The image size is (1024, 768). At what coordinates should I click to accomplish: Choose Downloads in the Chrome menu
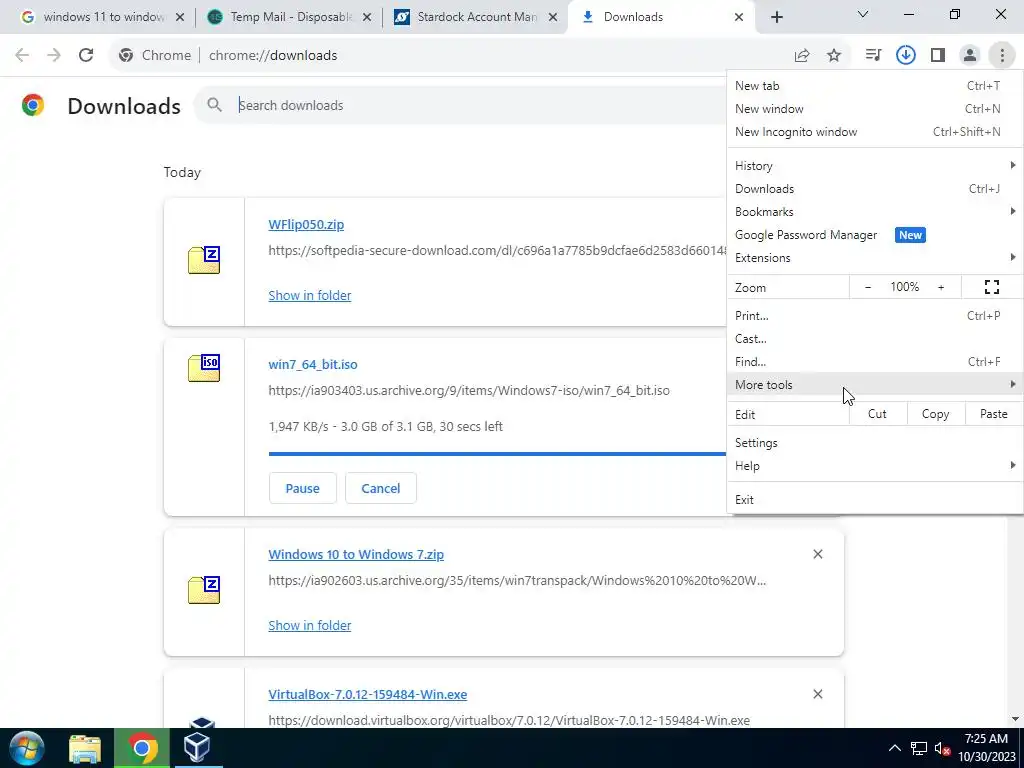coord(875,189)
